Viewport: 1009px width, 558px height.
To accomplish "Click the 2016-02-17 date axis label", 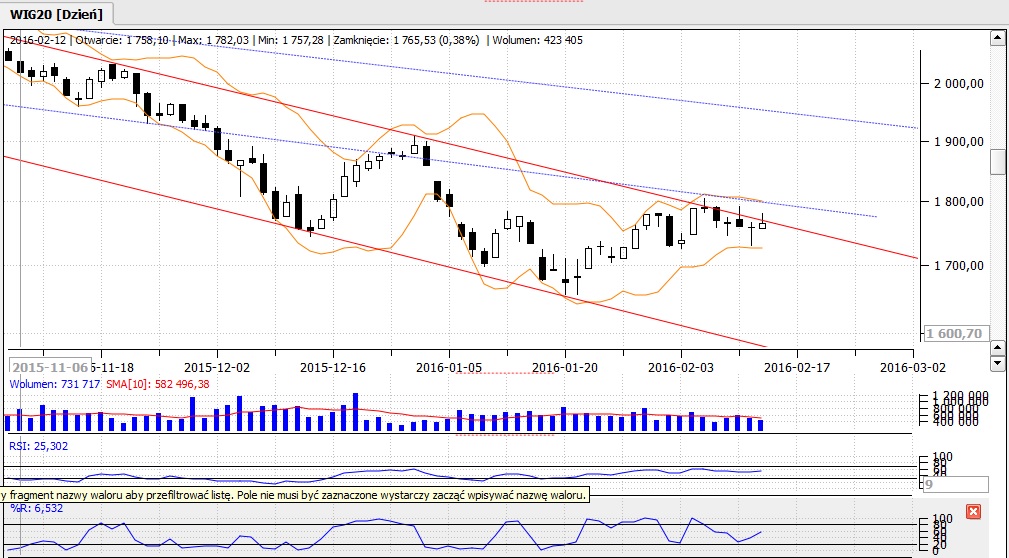I will coord(797,367).
